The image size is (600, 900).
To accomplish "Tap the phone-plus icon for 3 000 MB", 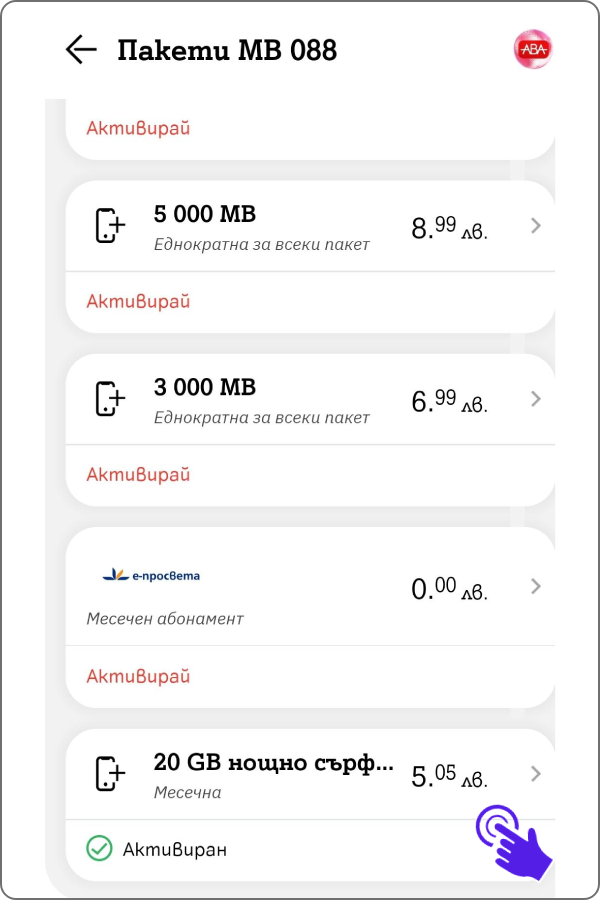I will pos(110,398).
